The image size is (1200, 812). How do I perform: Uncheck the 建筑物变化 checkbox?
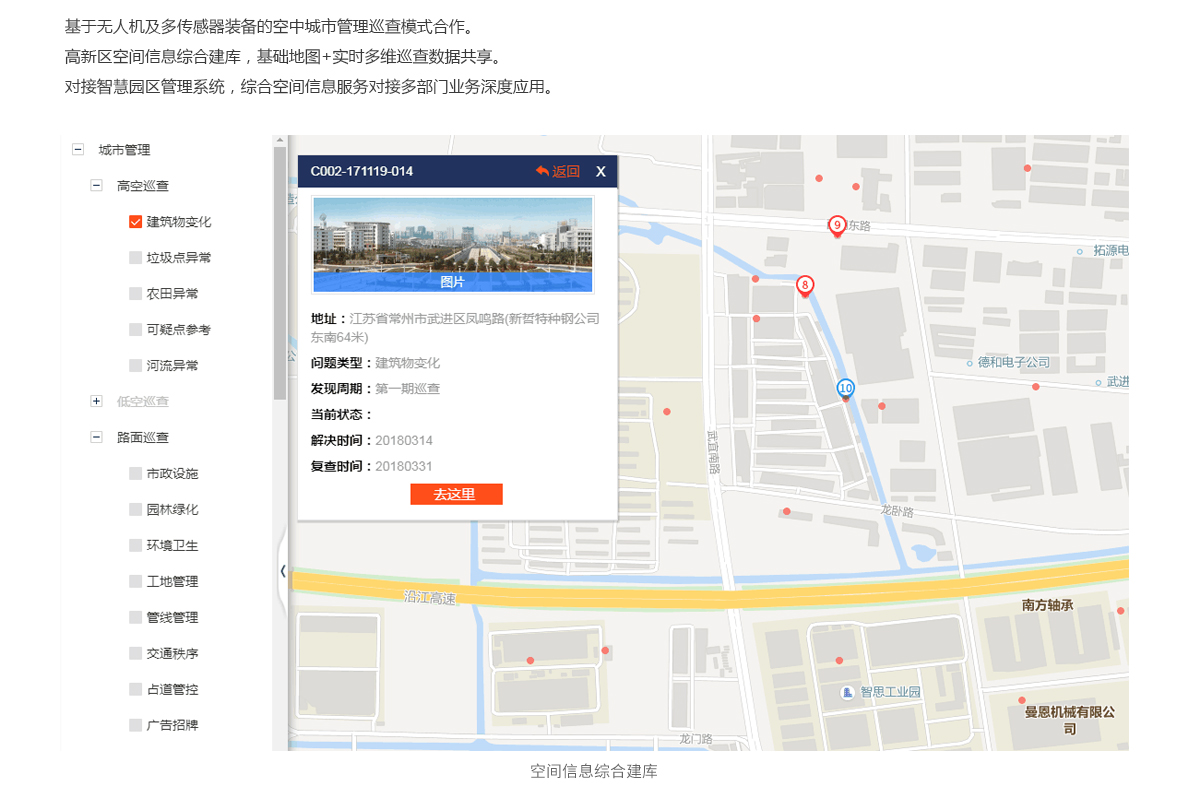point(136,222)
